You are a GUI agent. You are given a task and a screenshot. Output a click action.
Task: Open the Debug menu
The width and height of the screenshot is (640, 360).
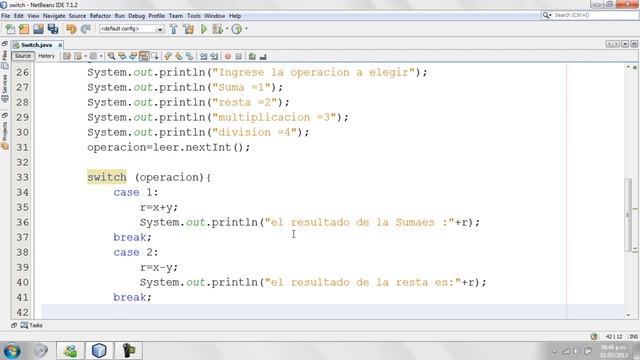coord(136,16)
